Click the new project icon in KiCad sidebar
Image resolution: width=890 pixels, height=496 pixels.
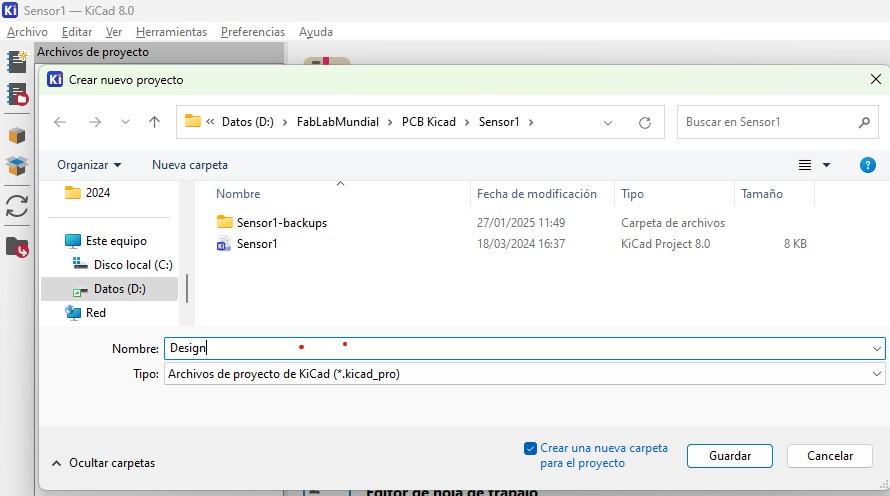(x=16, y=62)
